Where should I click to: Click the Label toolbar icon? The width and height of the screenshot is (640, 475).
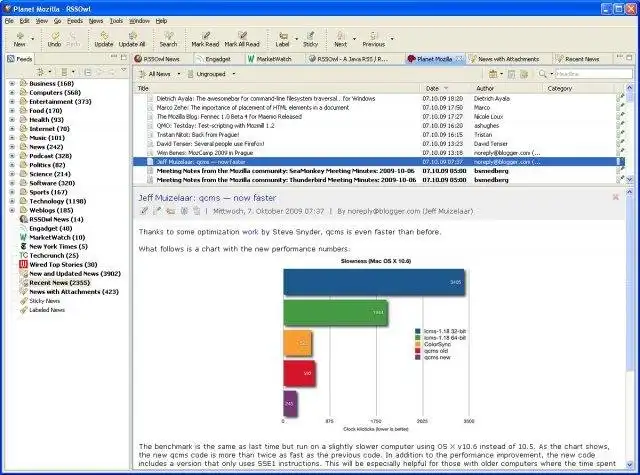(282, 36)
